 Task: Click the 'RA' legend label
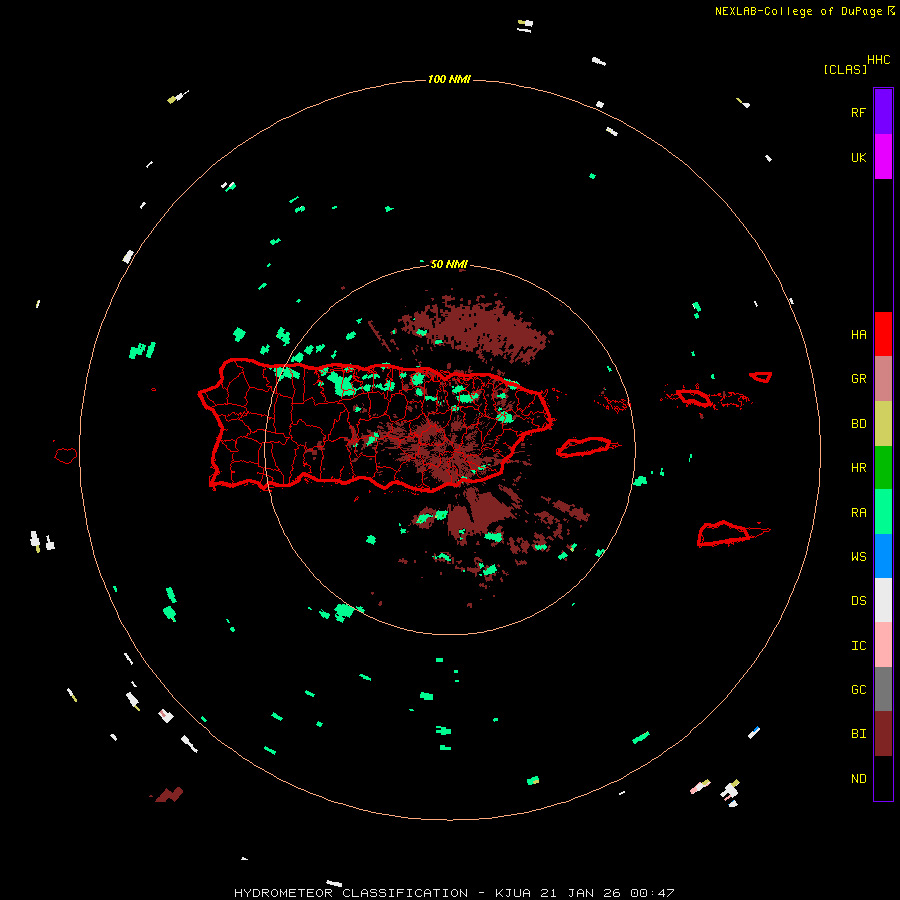click(858, 512)
